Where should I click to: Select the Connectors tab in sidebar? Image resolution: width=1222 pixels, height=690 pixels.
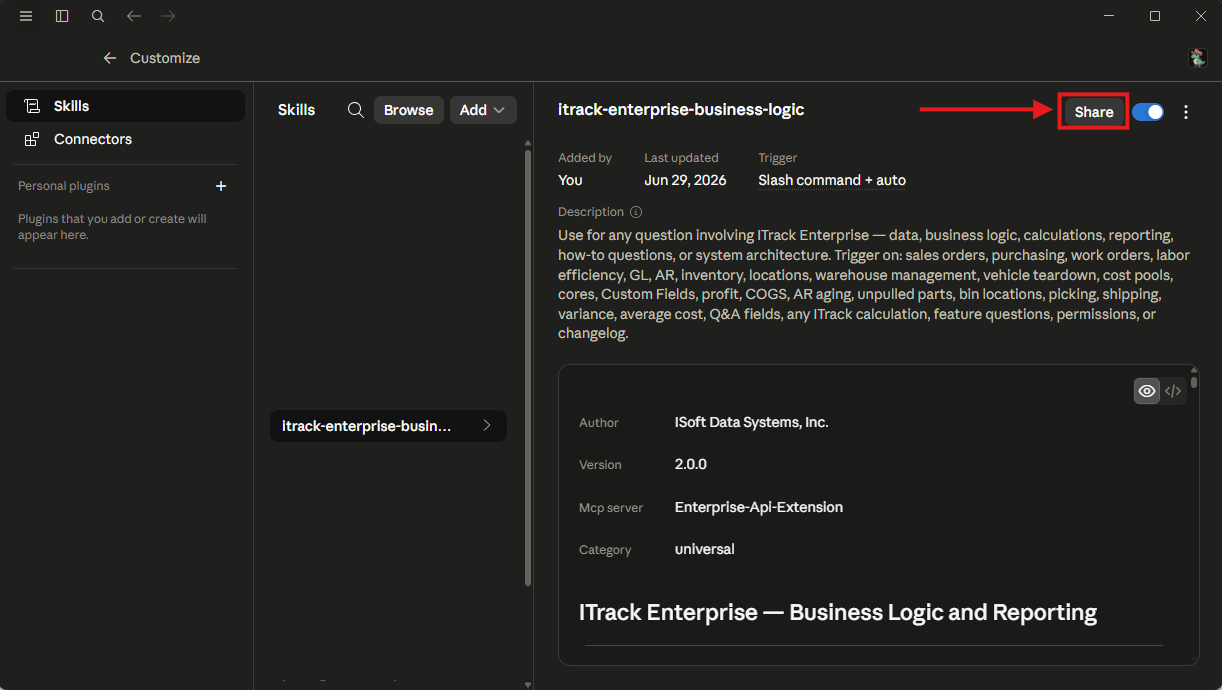(125, 139)
